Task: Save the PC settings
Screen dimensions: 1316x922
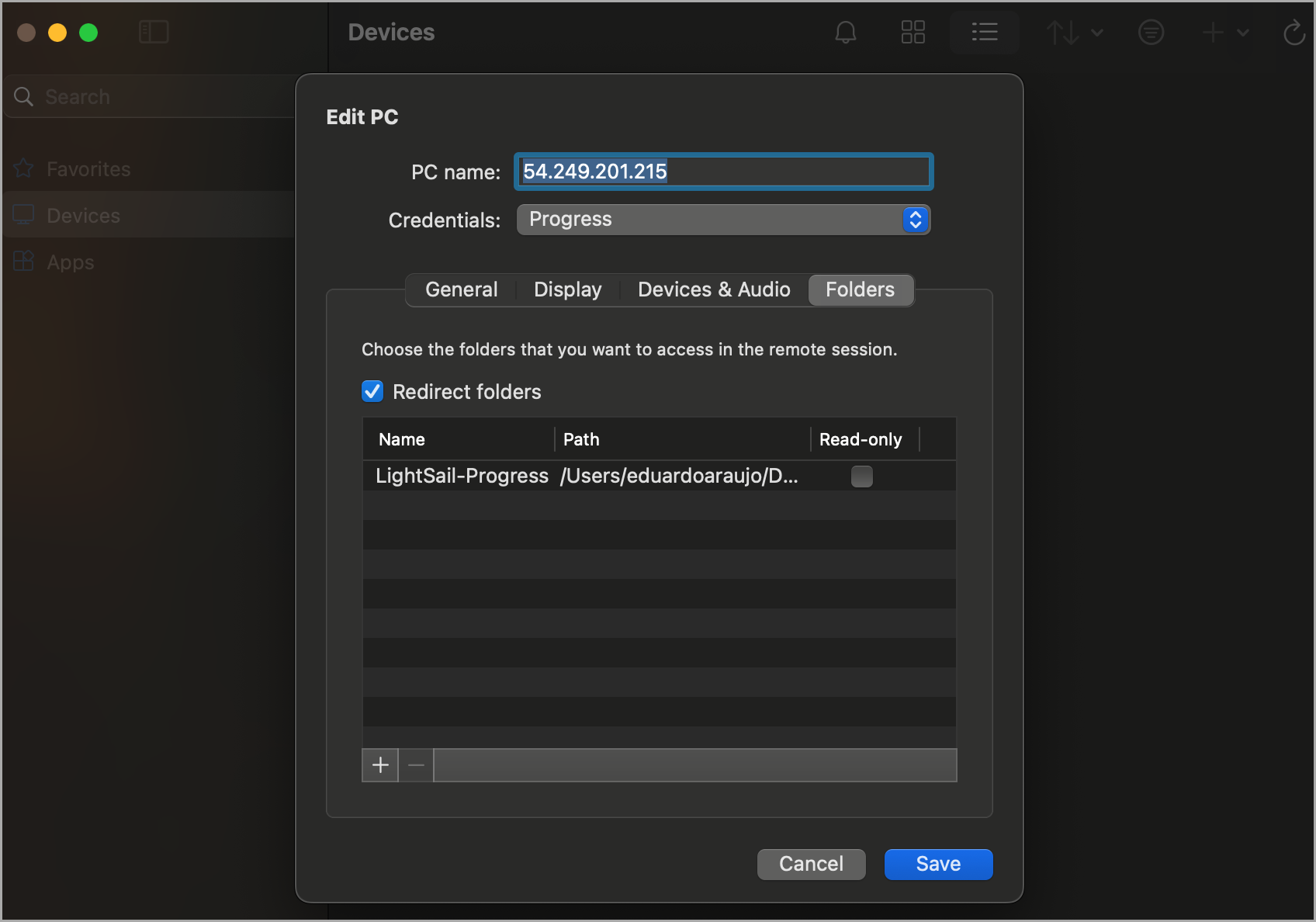Action: (939, 864)
